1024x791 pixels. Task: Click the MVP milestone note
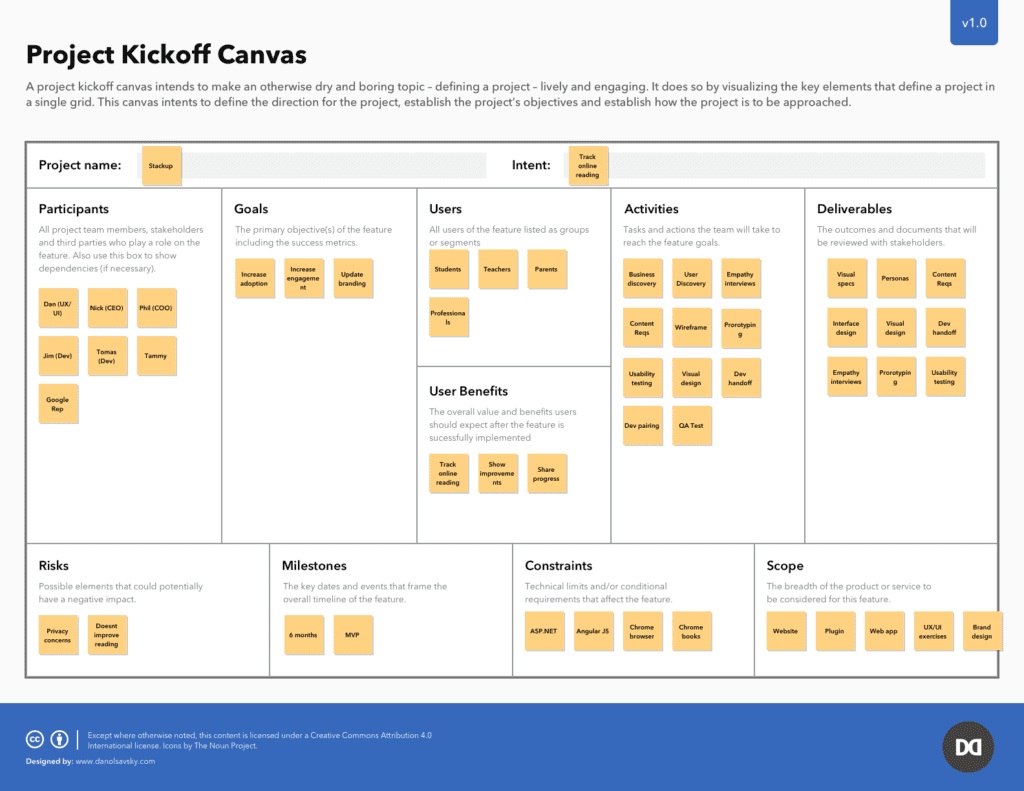point(352,636)
